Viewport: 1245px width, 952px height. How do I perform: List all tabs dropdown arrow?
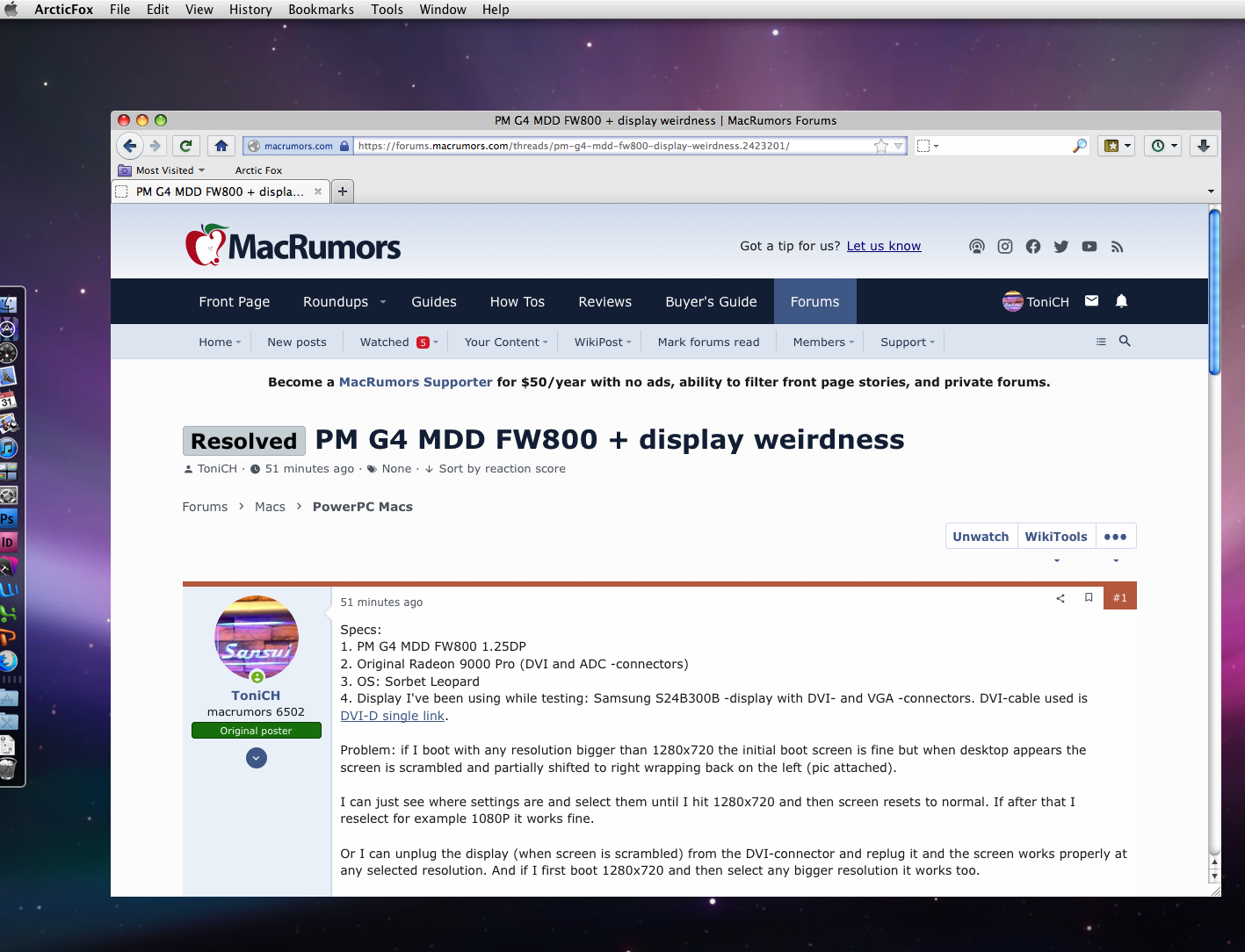pyautogui.click(x=1211, y=191)
